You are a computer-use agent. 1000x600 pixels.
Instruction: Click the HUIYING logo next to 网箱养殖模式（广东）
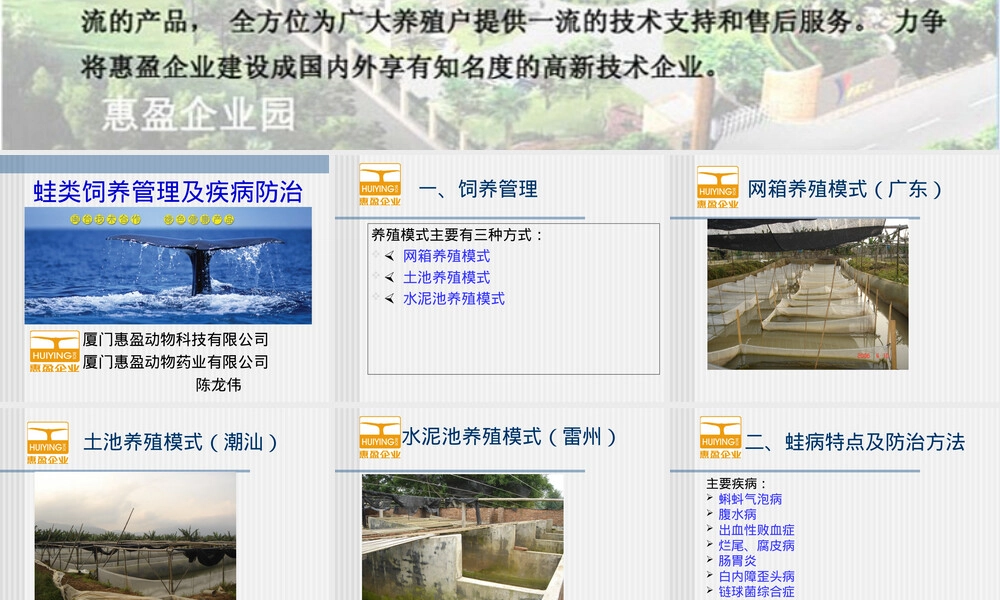(x=717, y=187)
